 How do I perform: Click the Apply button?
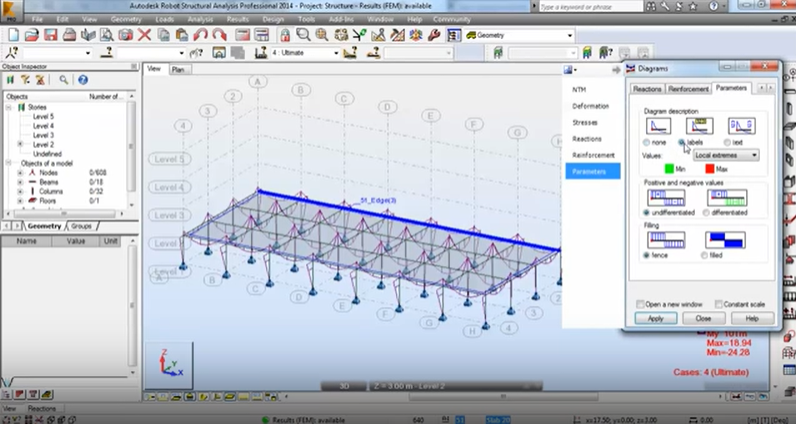click(x=655, y=318)
